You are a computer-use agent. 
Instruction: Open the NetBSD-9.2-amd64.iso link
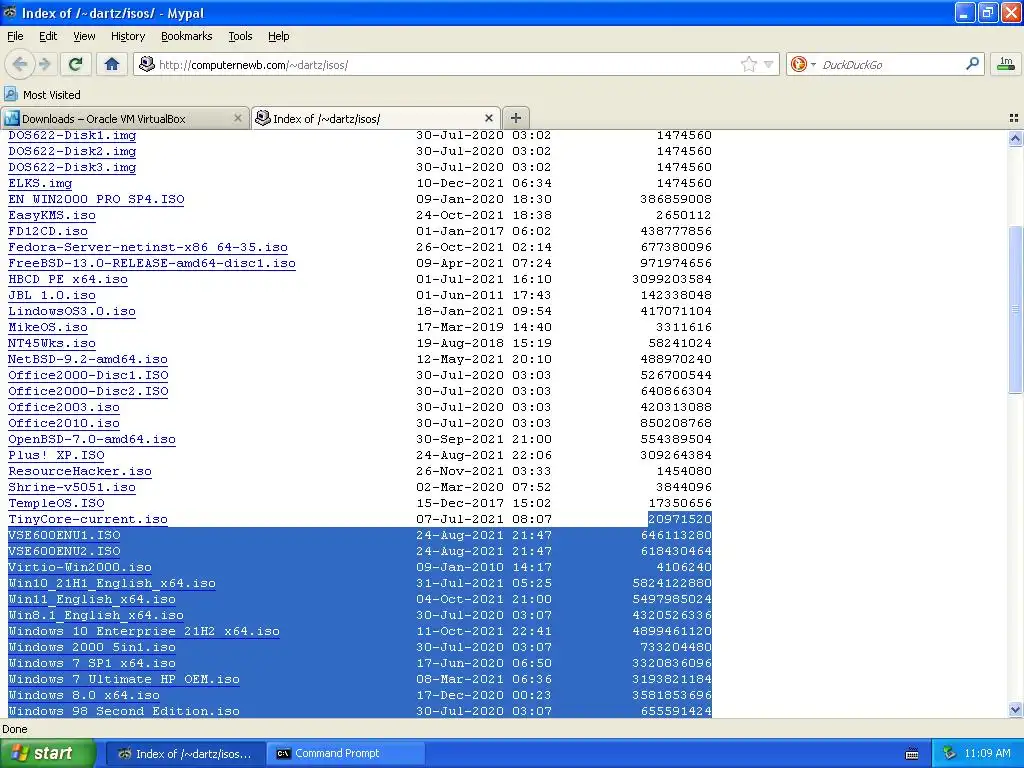click(88, 359)
